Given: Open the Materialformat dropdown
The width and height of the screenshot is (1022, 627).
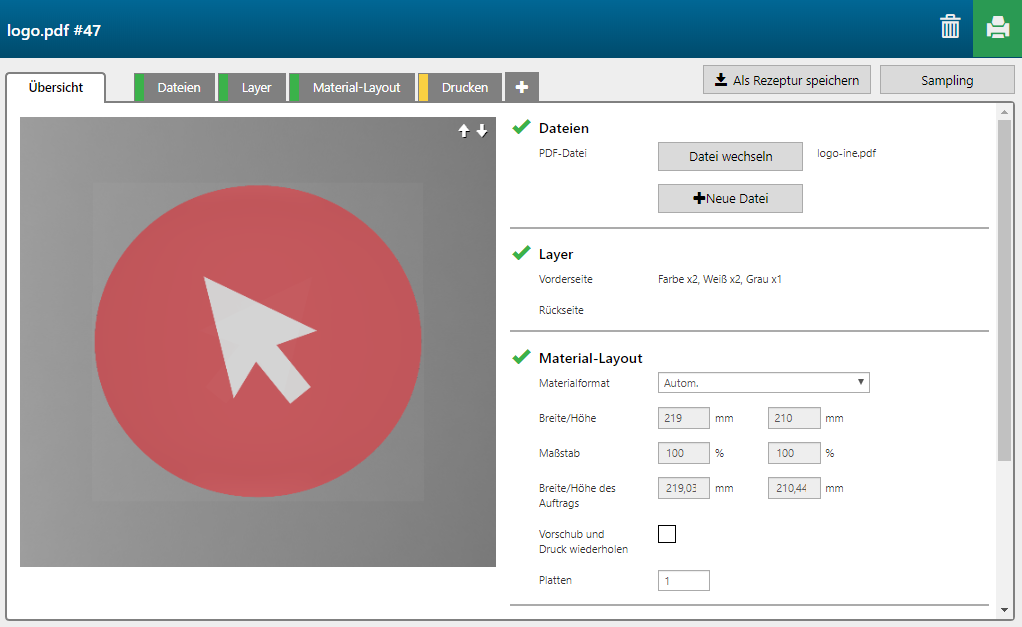Looking at the screenshot, I should point(763,383).
